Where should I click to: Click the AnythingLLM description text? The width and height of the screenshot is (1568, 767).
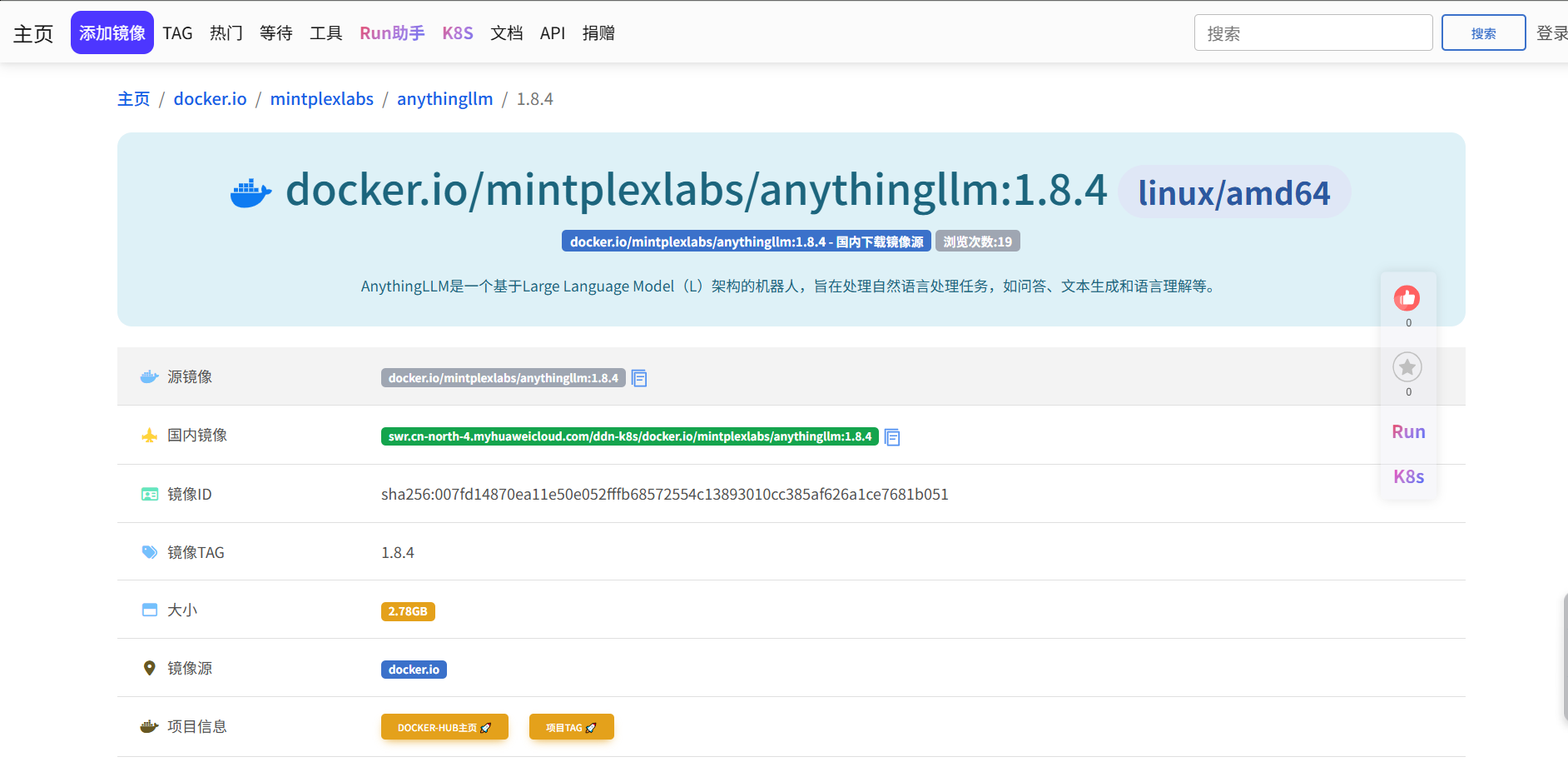(x=791, y=286)
